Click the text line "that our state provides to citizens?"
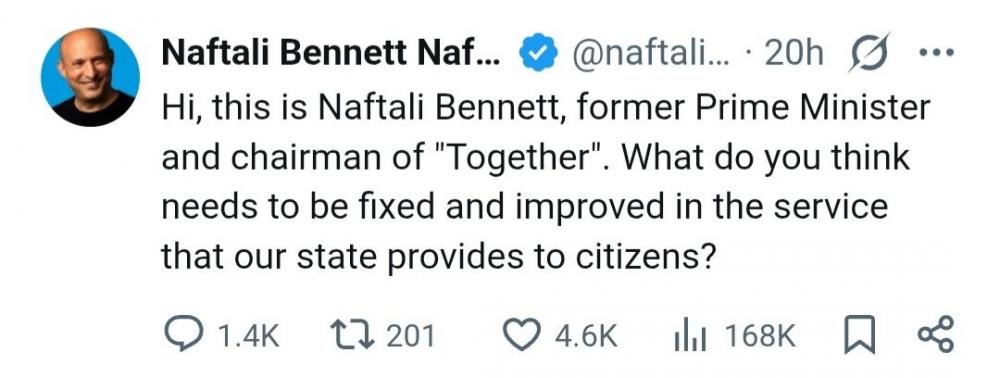1000x378 pixels. (x=436, y=256)
